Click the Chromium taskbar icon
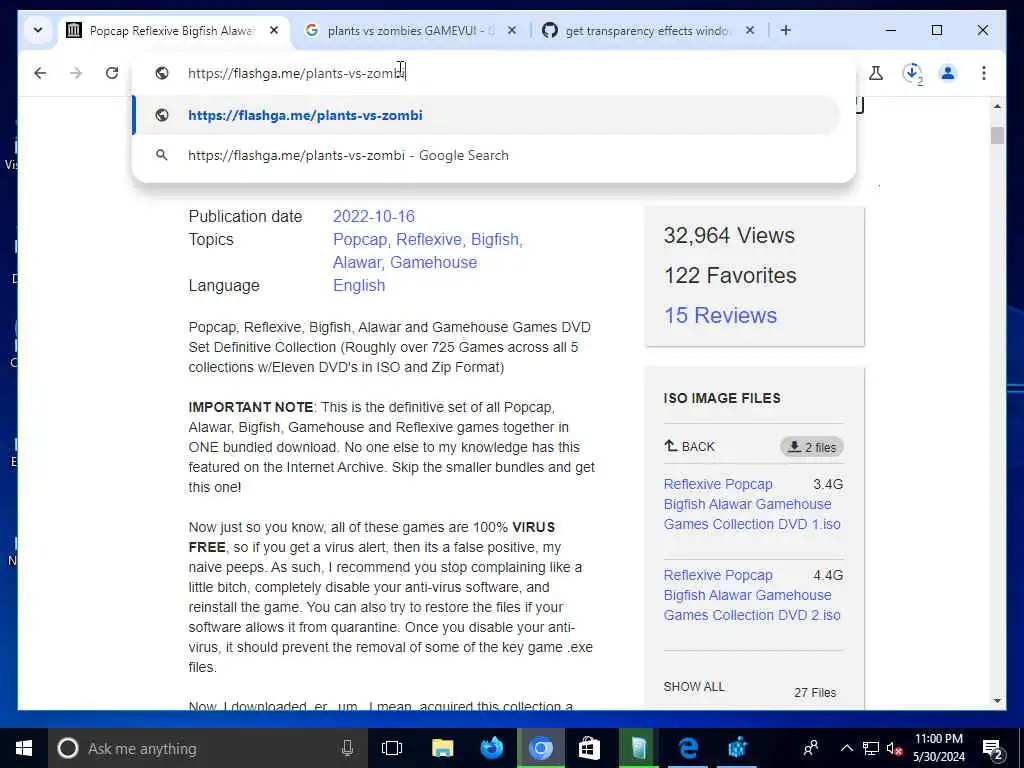This screenshot has width=1024, height=768. pos(541,748)
